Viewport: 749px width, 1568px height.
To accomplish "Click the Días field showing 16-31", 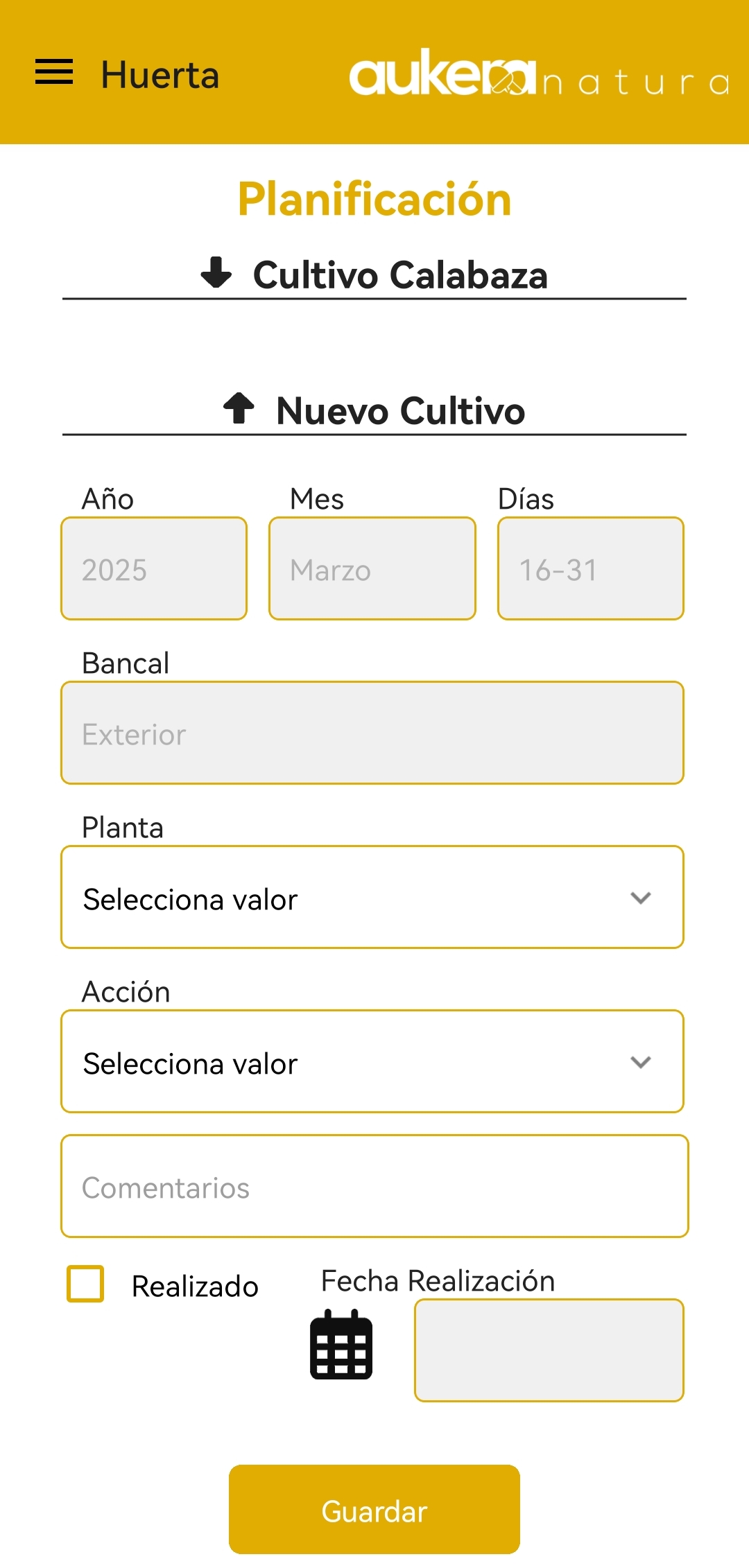I will pyautogui.click(x=591, y=569).
